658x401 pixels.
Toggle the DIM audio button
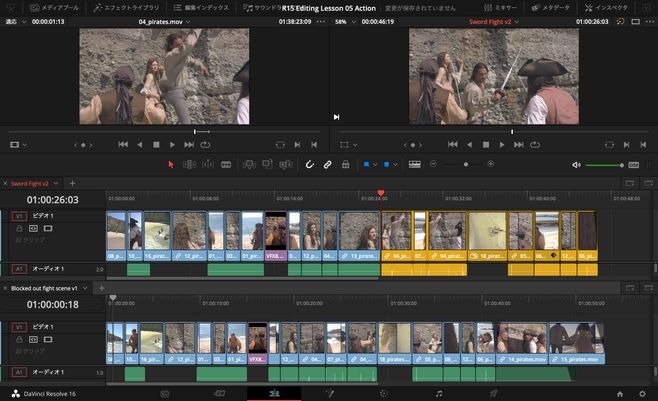pos(634,165)
